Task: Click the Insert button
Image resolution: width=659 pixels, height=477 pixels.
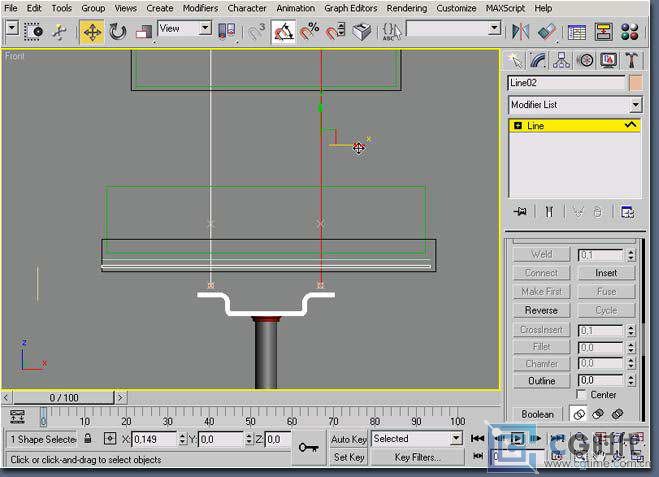Action: (x=606, y=273)
